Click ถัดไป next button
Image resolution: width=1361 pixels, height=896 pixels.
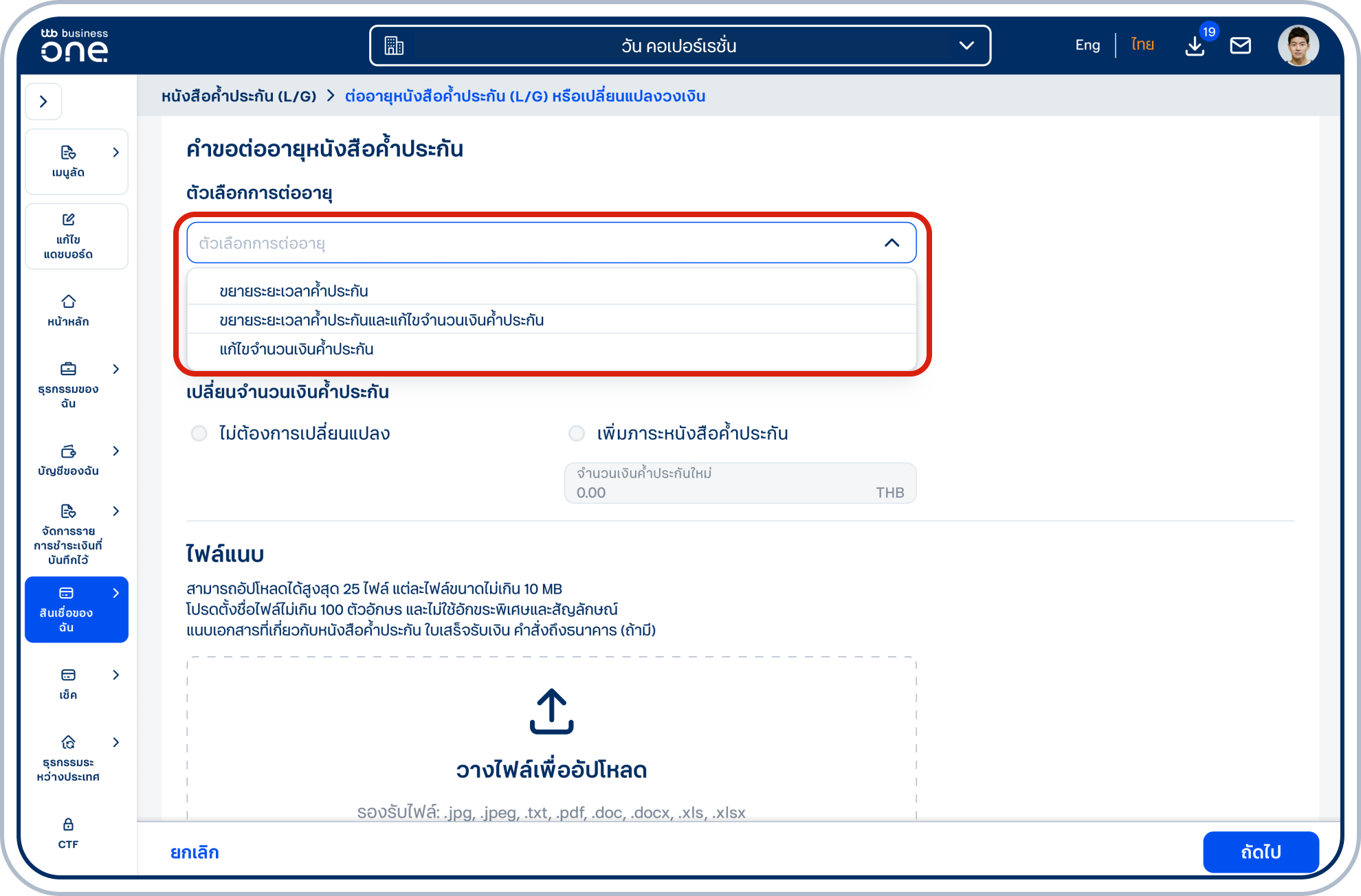[1260, 852]
